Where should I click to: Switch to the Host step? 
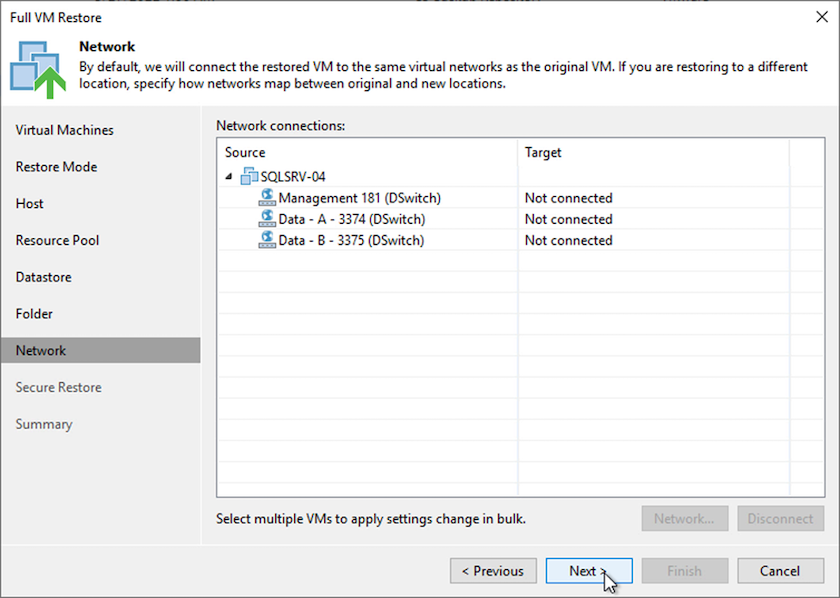pyautogui.click(x=30, y=203)
